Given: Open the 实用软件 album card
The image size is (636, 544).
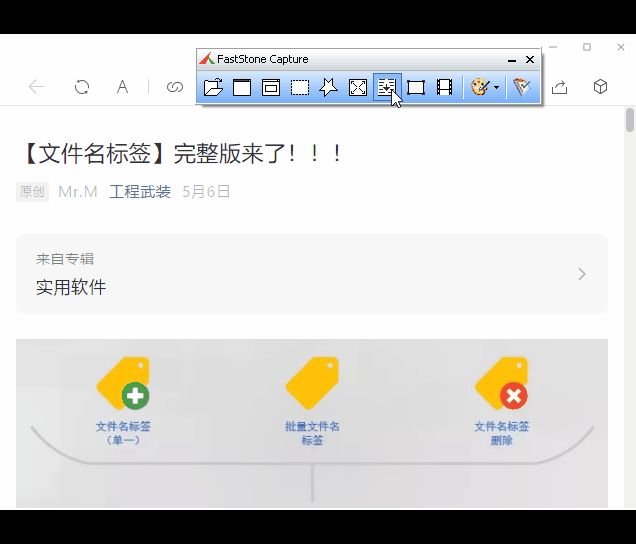Looking at the screenshot, I should pos(312,273).
